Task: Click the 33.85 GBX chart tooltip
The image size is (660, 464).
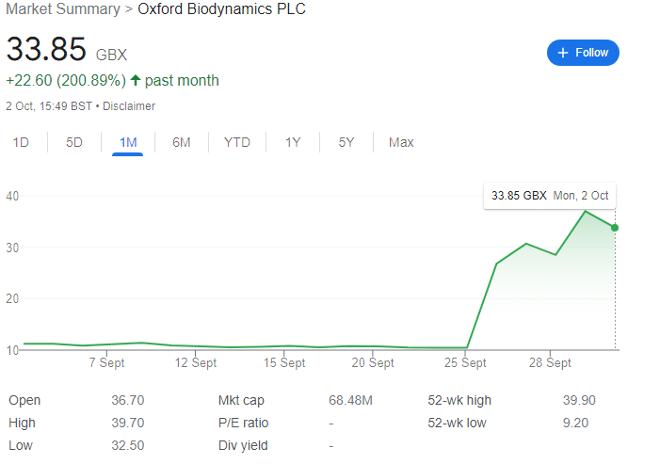Action: [550, 196]
